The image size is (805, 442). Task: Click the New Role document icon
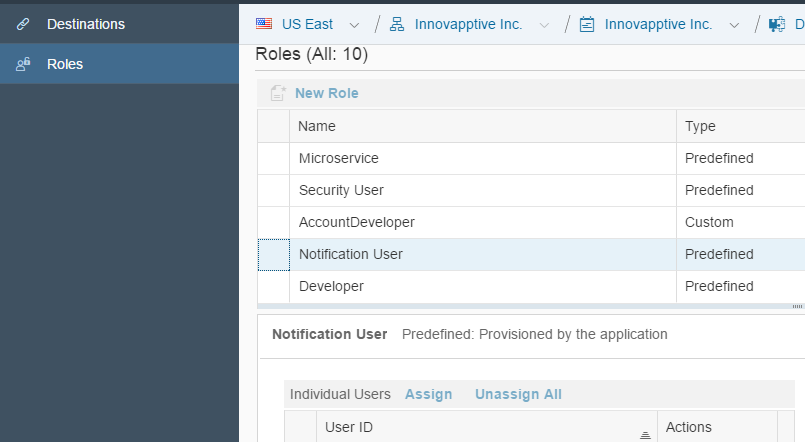click(x=278, y=93)
